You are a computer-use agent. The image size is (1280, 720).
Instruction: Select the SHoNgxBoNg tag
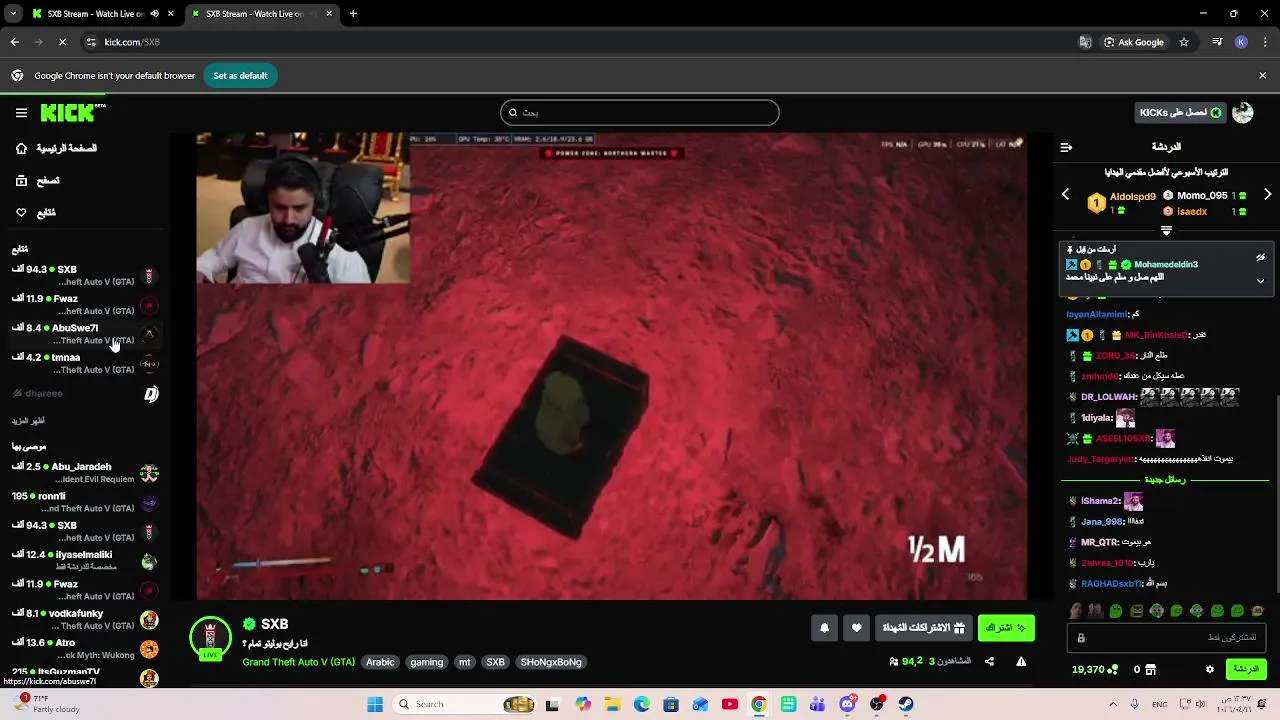[551, 662]
